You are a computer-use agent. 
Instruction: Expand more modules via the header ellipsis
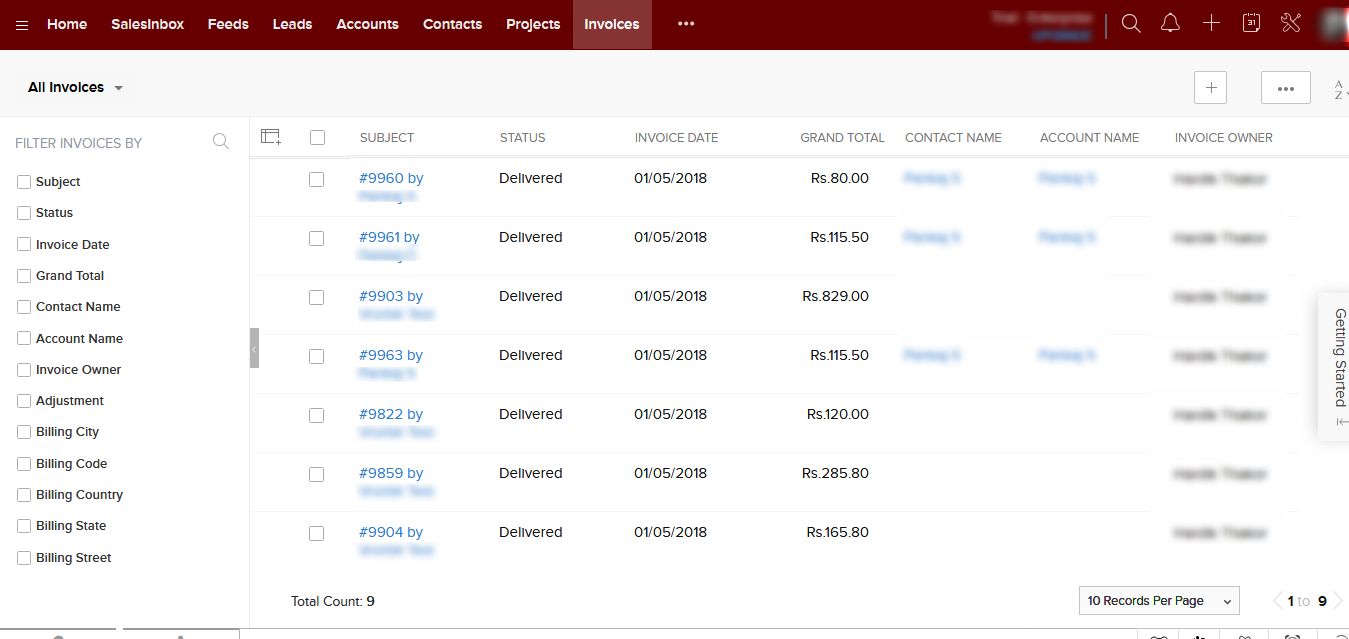tap(686, 24)
